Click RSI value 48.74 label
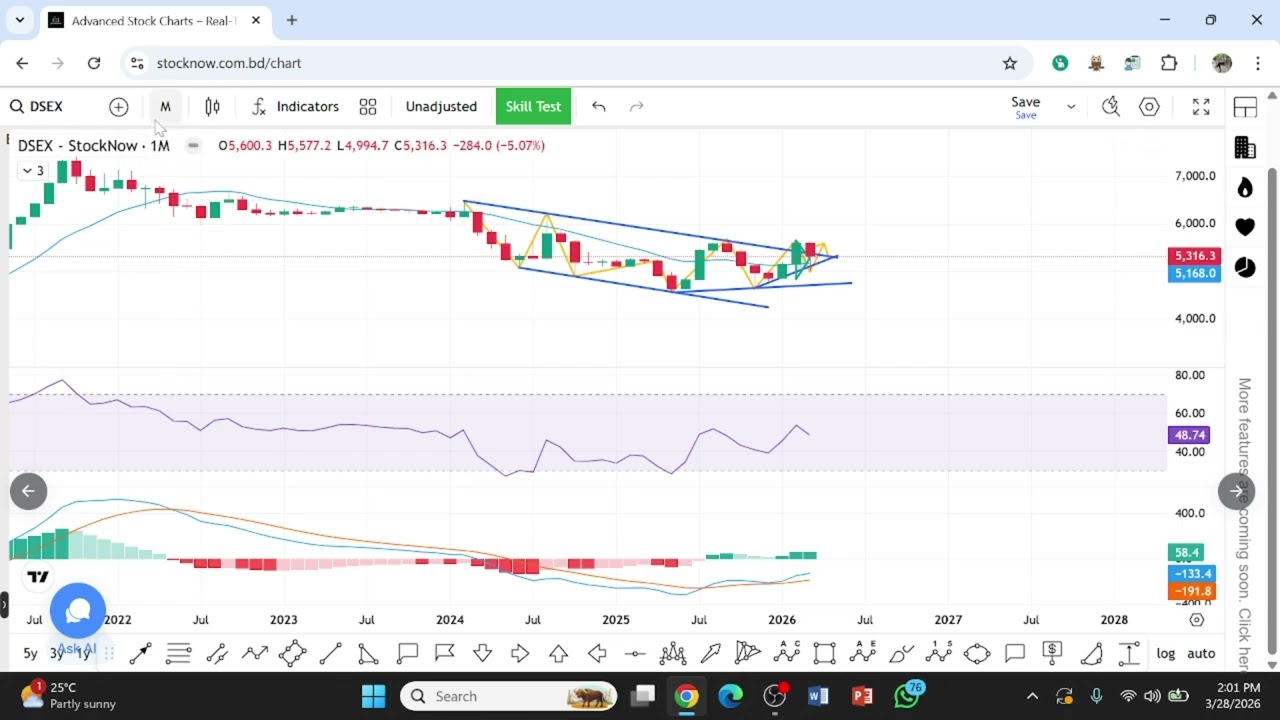The width and height of the screenshot is (1280, 720). coord(1189,435)
